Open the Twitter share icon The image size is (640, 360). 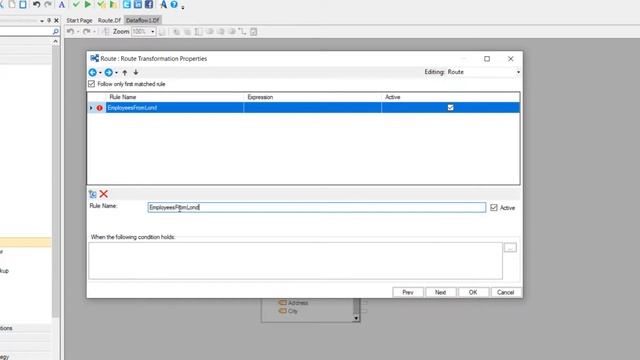click(x=127, y=4)
